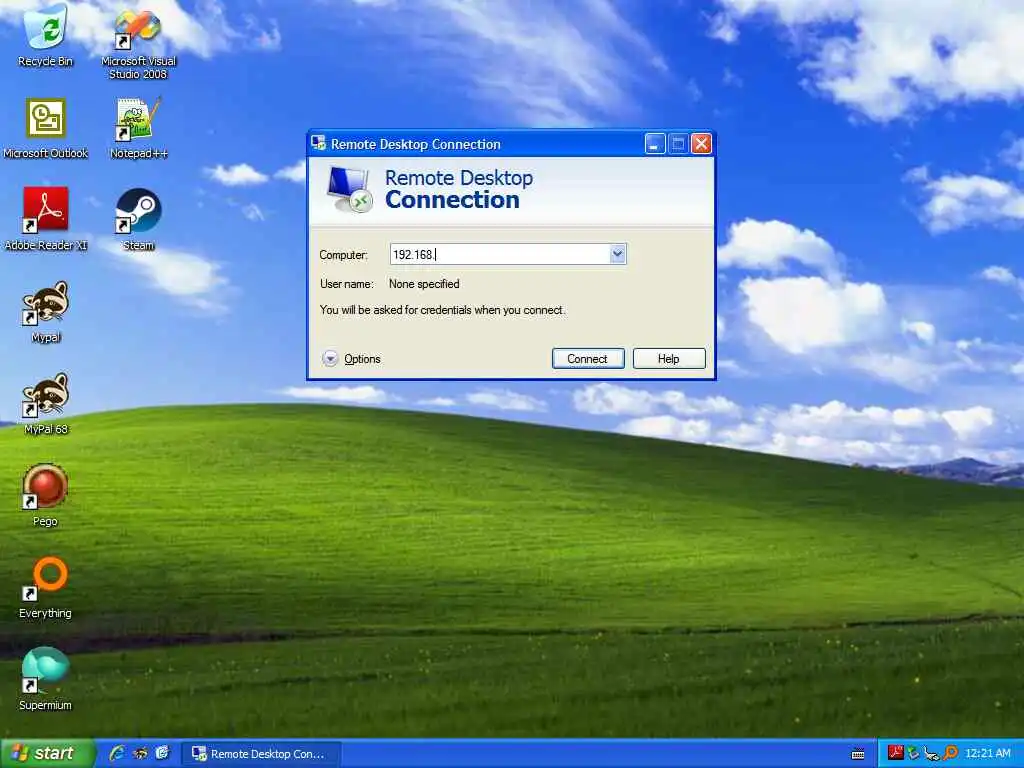The width and height of the screenshot is (1024, 768).
Task: Select the Mypal desktop shortcut
Action: (x=46, y=312)
